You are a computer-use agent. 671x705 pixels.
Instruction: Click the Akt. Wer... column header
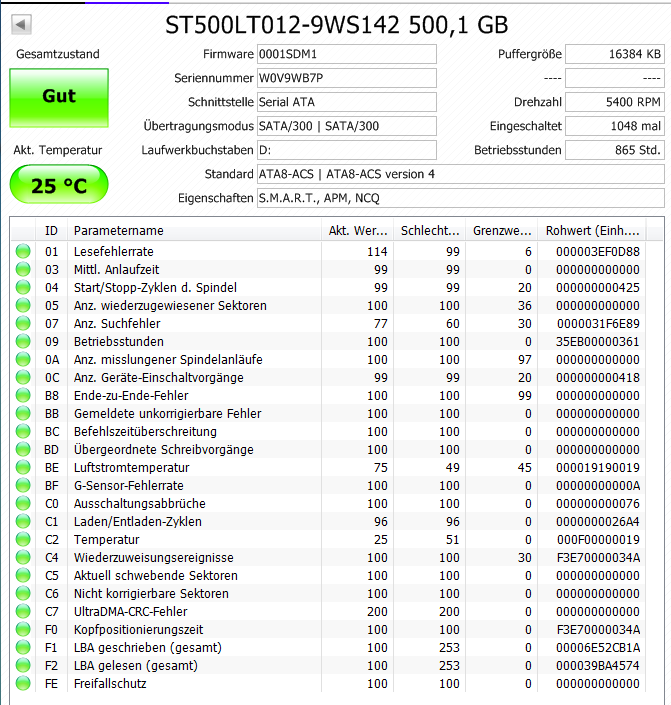point(358,231)
